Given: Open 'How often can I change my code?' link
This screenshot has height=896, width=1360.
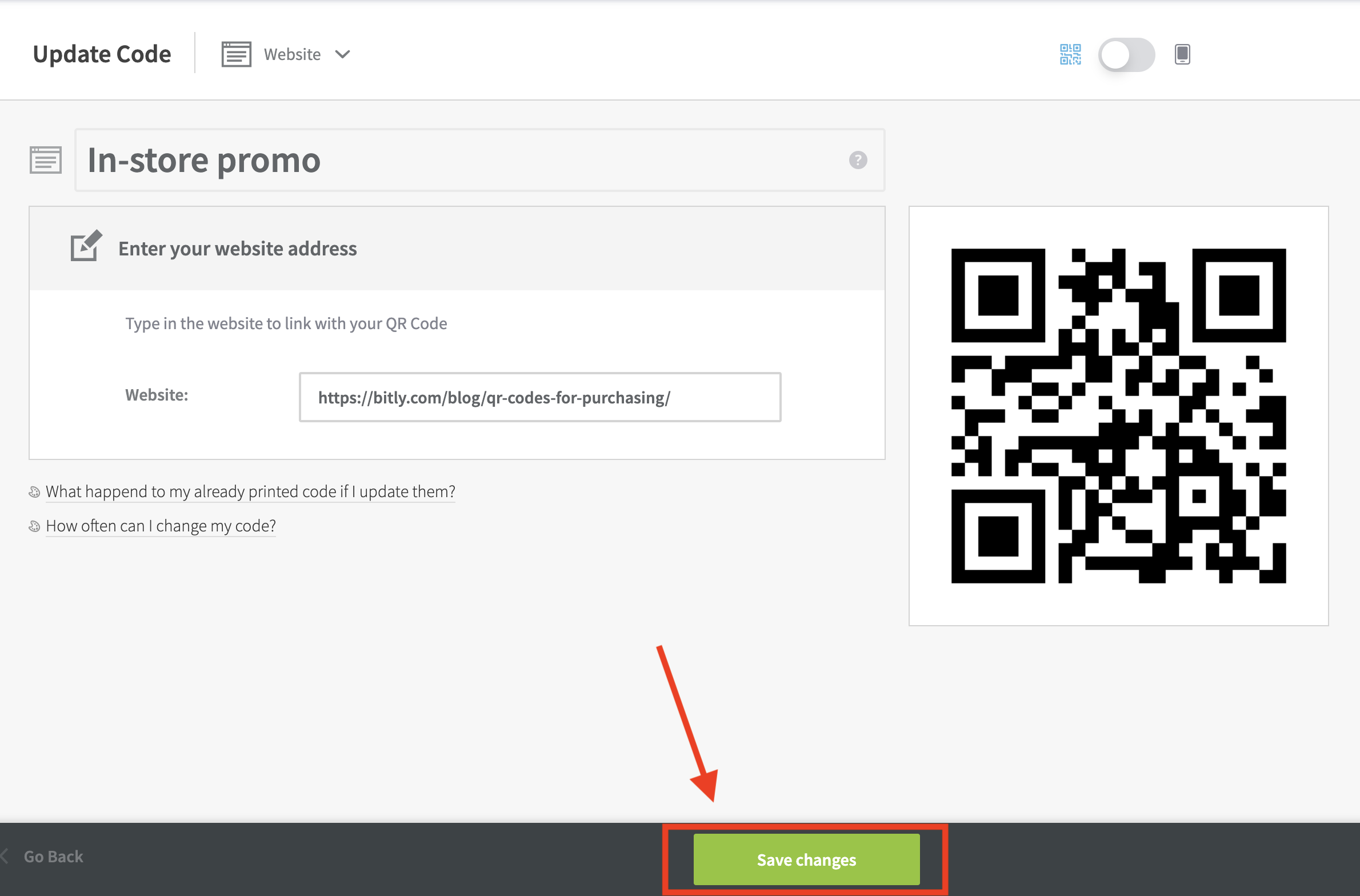Looking at the screenshot, I should coord(161,526).
